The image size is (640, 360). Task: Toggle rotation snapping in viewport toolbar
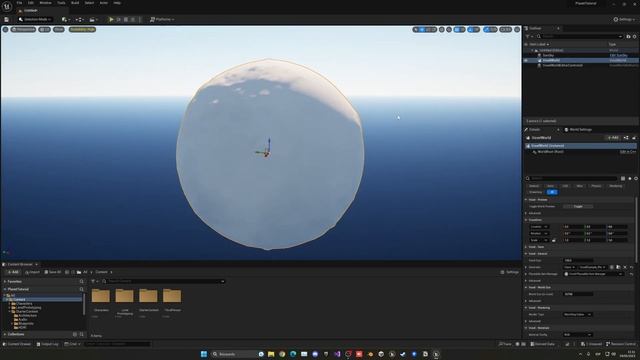coord(470,29)
